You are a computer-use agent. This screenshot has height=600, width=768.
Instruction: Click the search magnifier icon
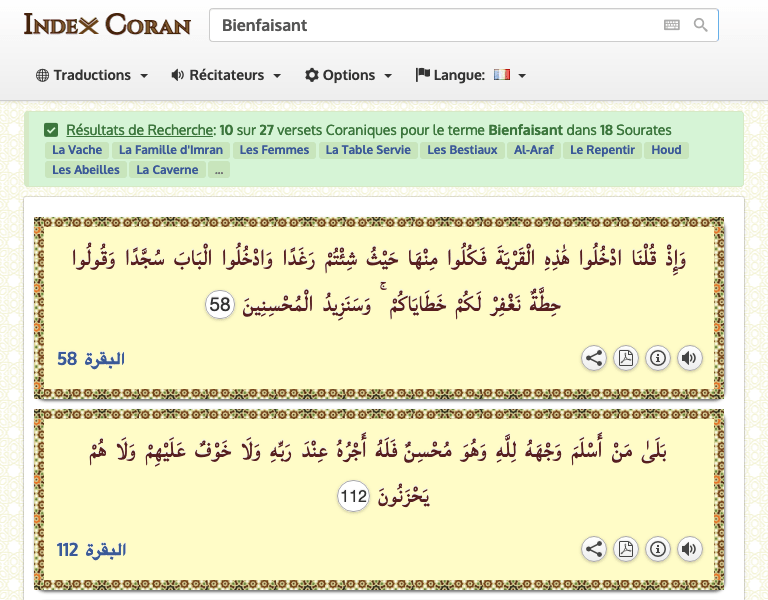point(701,25)
